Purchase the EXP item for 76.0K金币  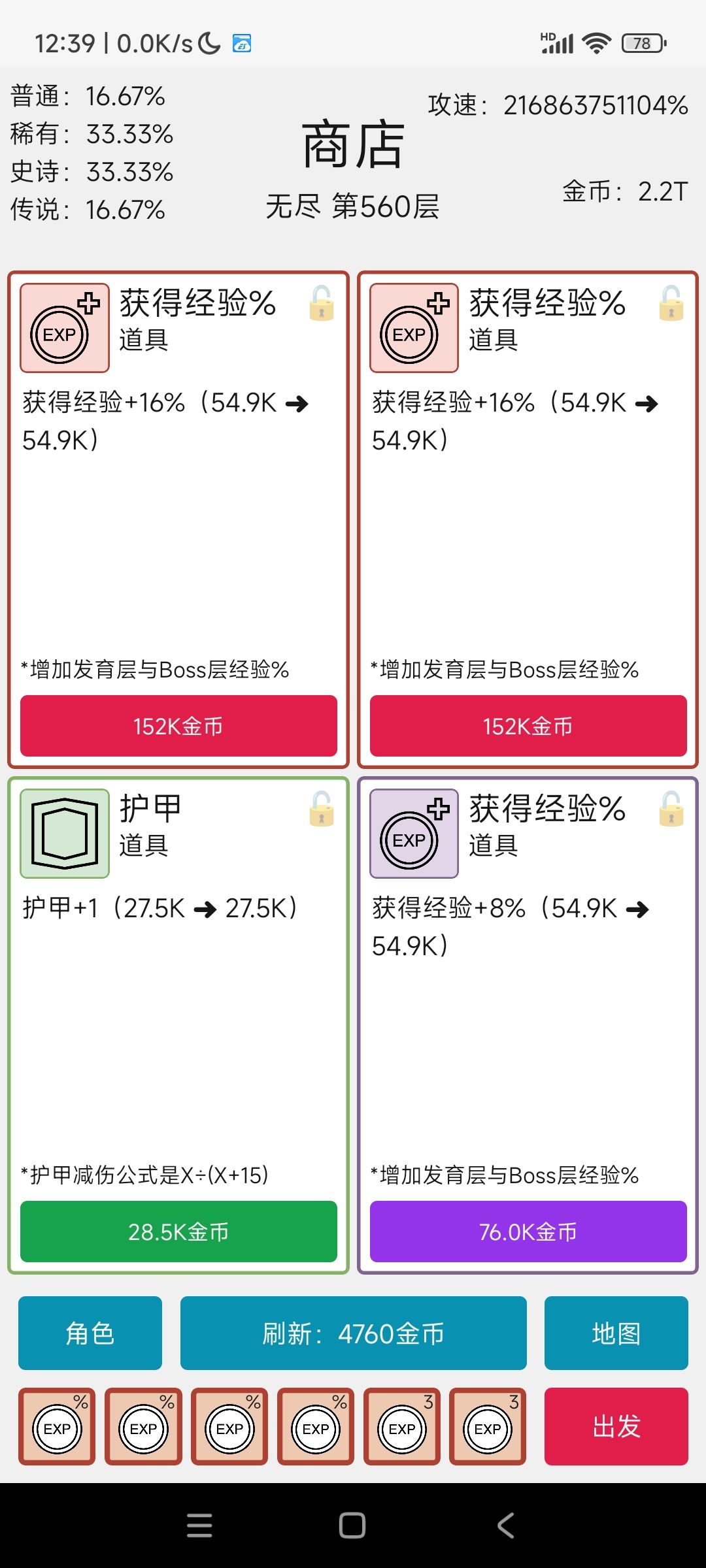528,1232
